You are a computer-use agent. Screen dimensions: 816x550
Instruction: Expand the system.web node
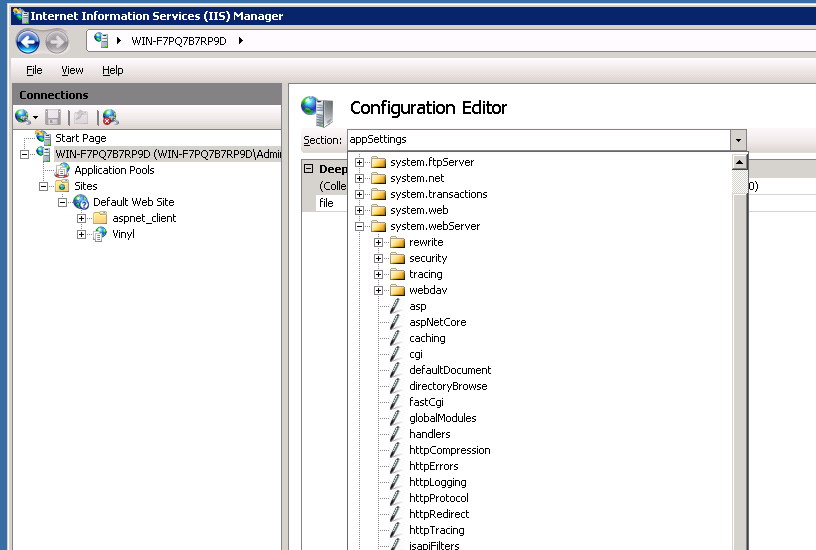tap(360, 210)
